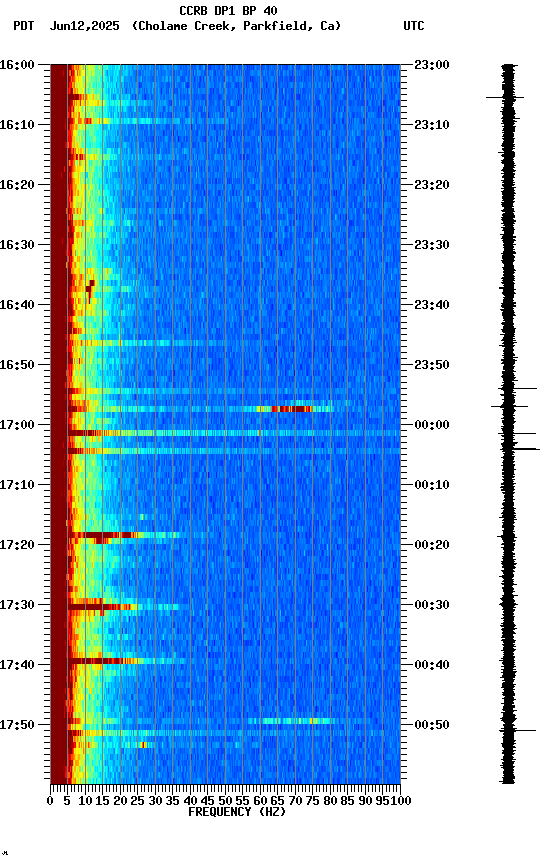Click the 70 Hz frequency axis label
Image resolution: width=552 pixels, height=864 pixels.
point(295,801)
